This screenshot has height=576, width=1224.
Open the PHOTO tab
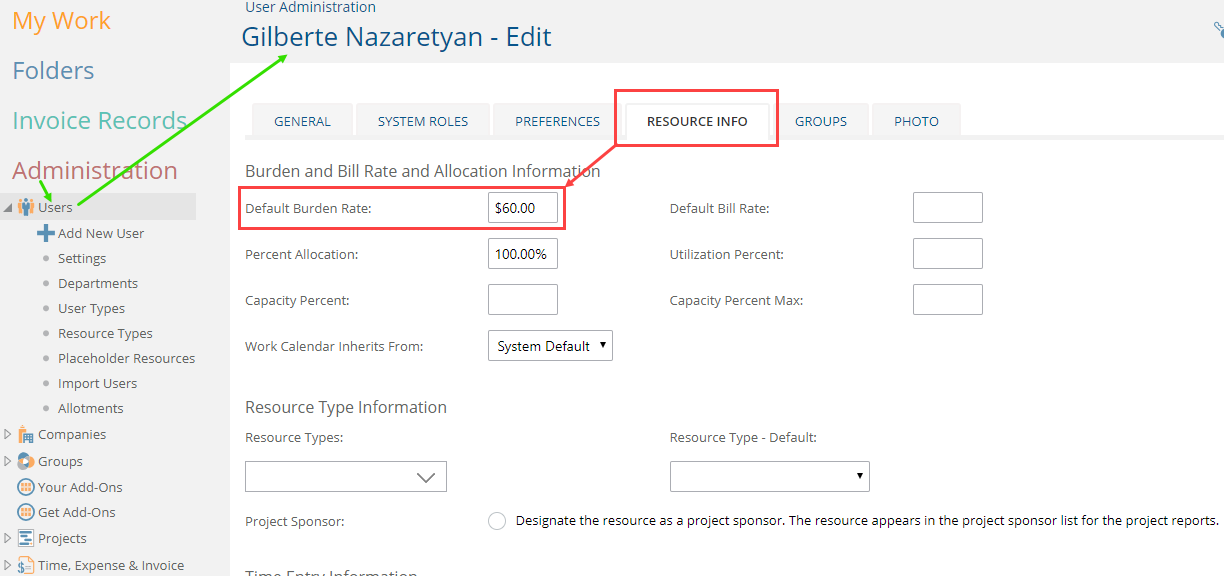pos(915,120)
